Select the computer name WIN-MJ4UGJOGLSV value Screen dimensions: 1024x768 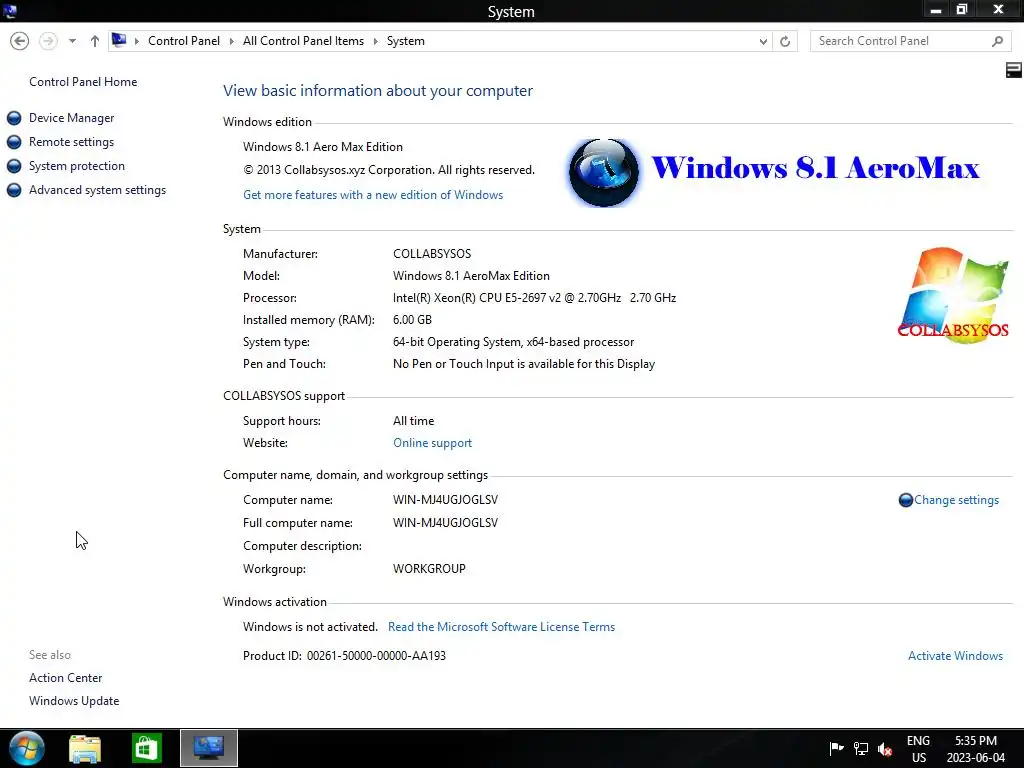(x=445, y=500)
